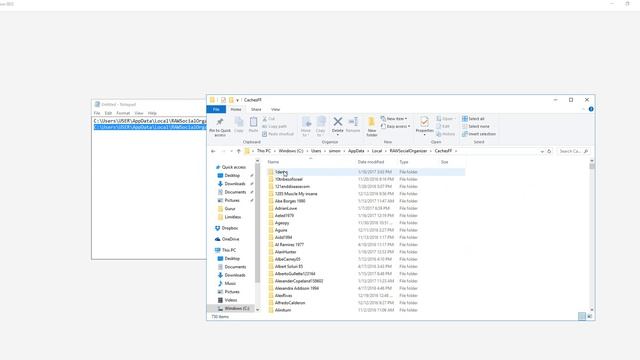Open the File tab in Explorer
The image size is (640, 360).
[x=216, y=109]
